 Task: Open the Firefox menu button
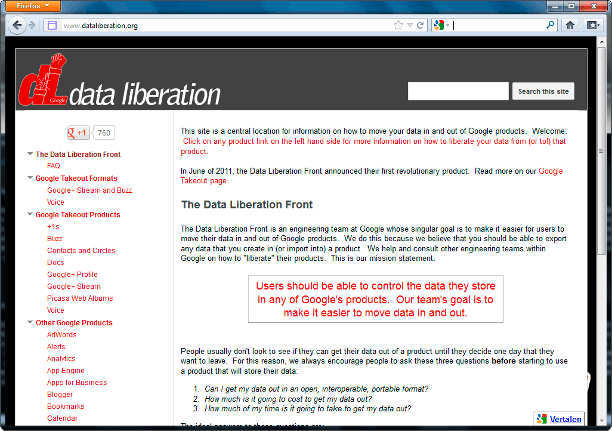[33, 5]
